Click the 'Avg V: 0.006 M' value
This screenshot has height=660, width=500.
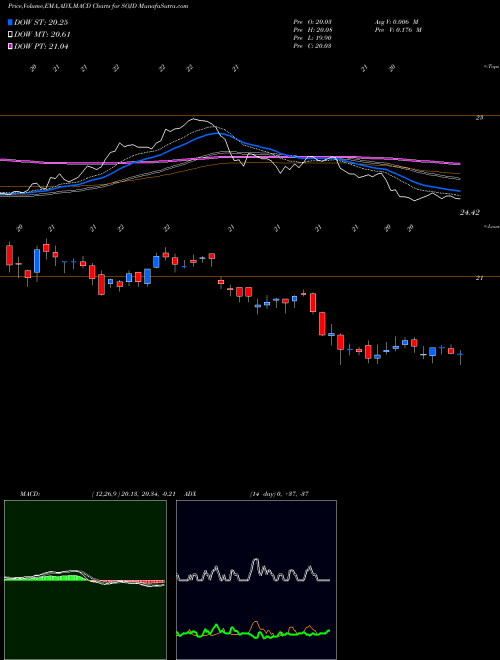click(396, 22)
